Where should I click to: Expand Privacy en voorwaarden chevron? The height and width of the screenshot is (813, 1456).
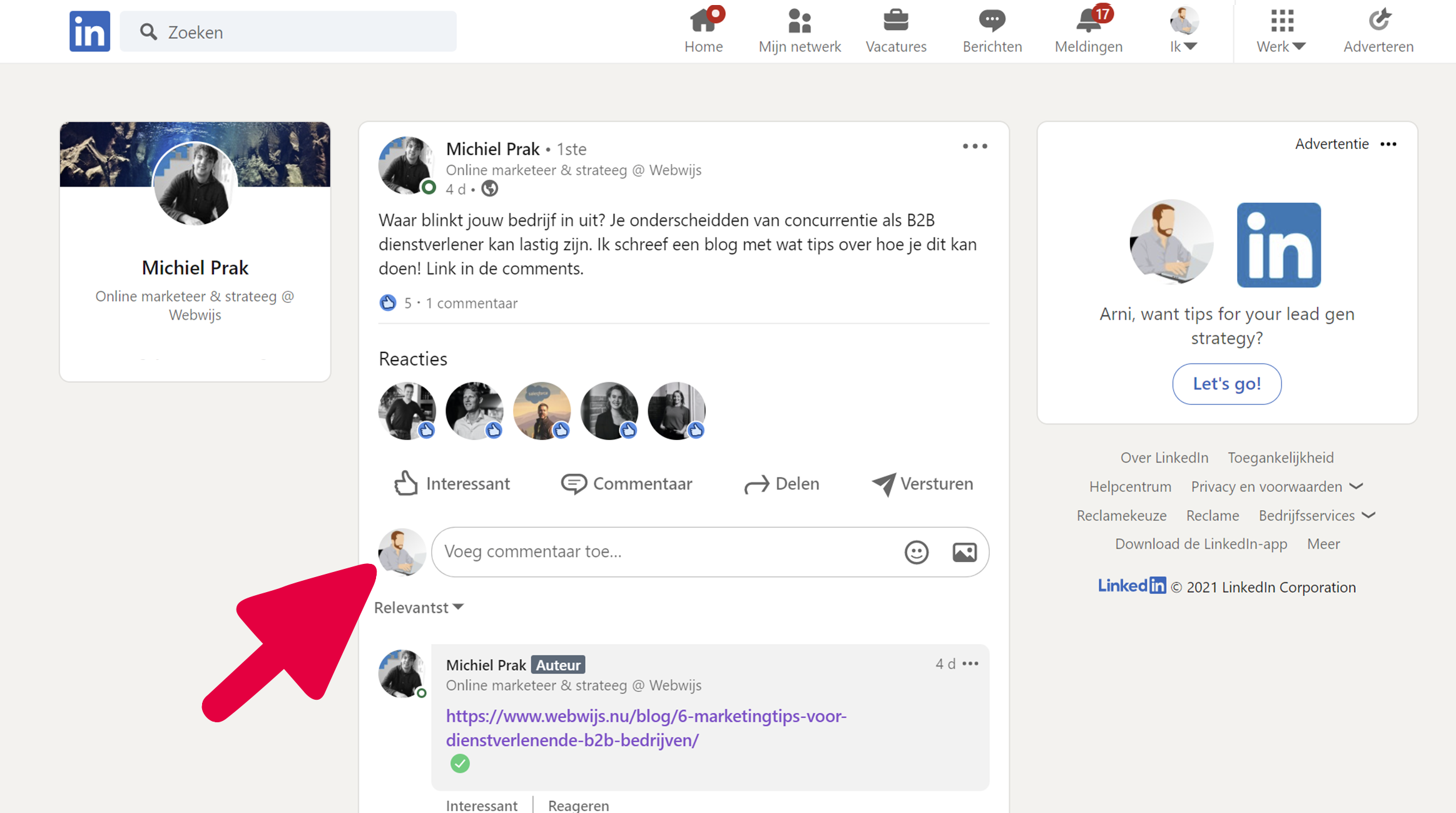tap(1357, 486)
